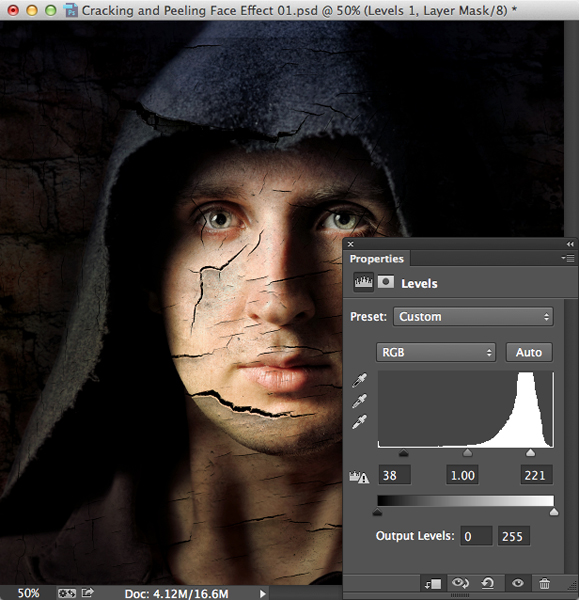Select the white point eyedropper
Image resolution: width=579 pixels, height=600 pixels.
click(x=359, y=421)
